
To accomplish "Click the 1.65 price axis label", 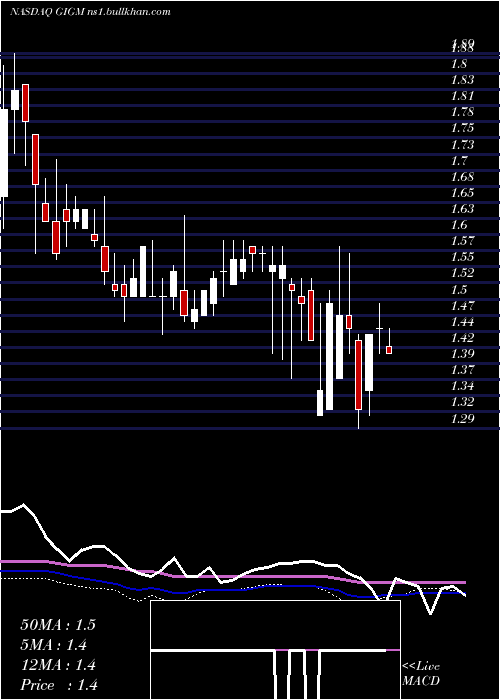I will pos(462,193).
